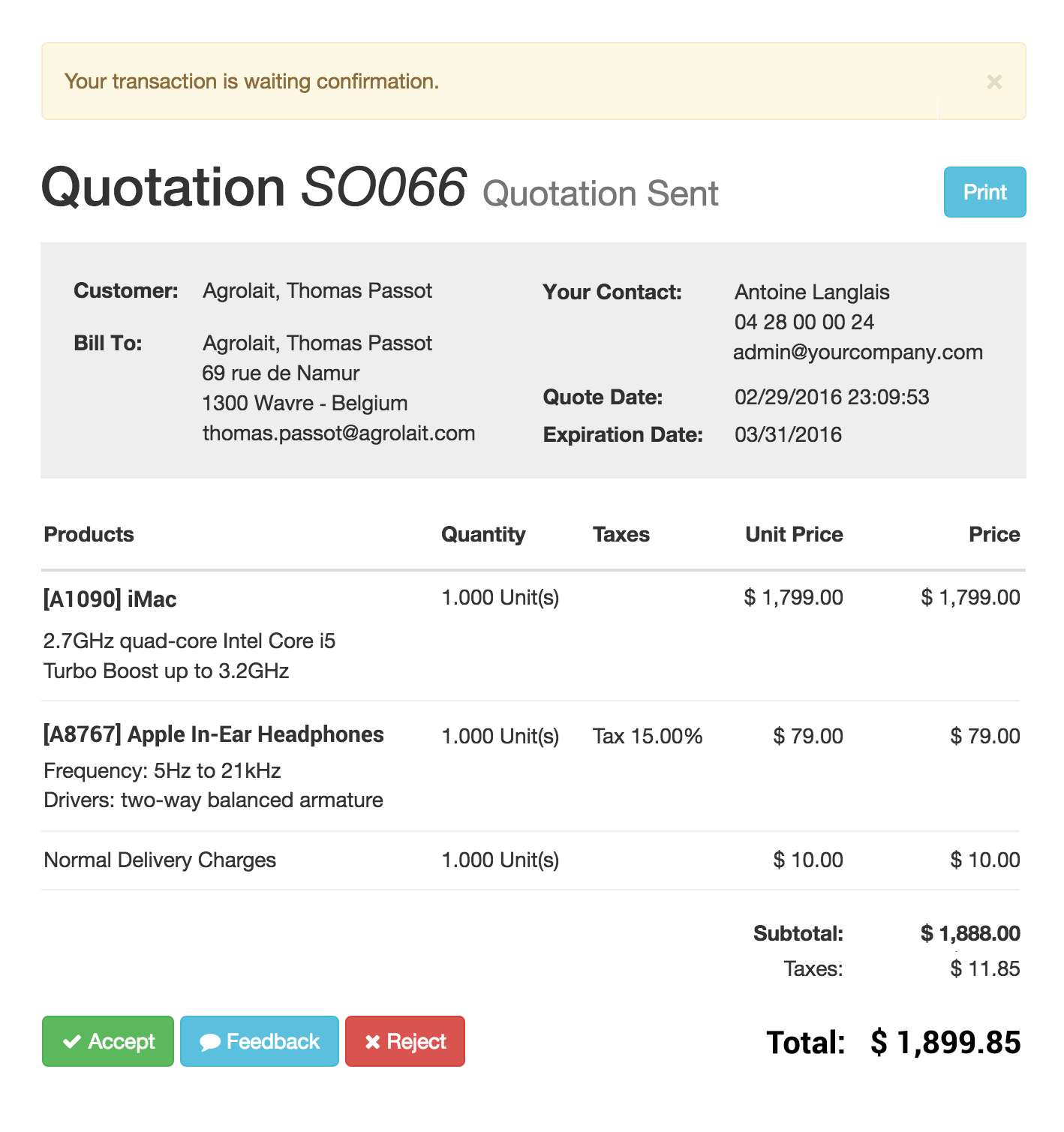The height and width of the screenshot is (1132, 1064).
Task: Open the Feedback dialog
Action: (x=260, y=1041)
